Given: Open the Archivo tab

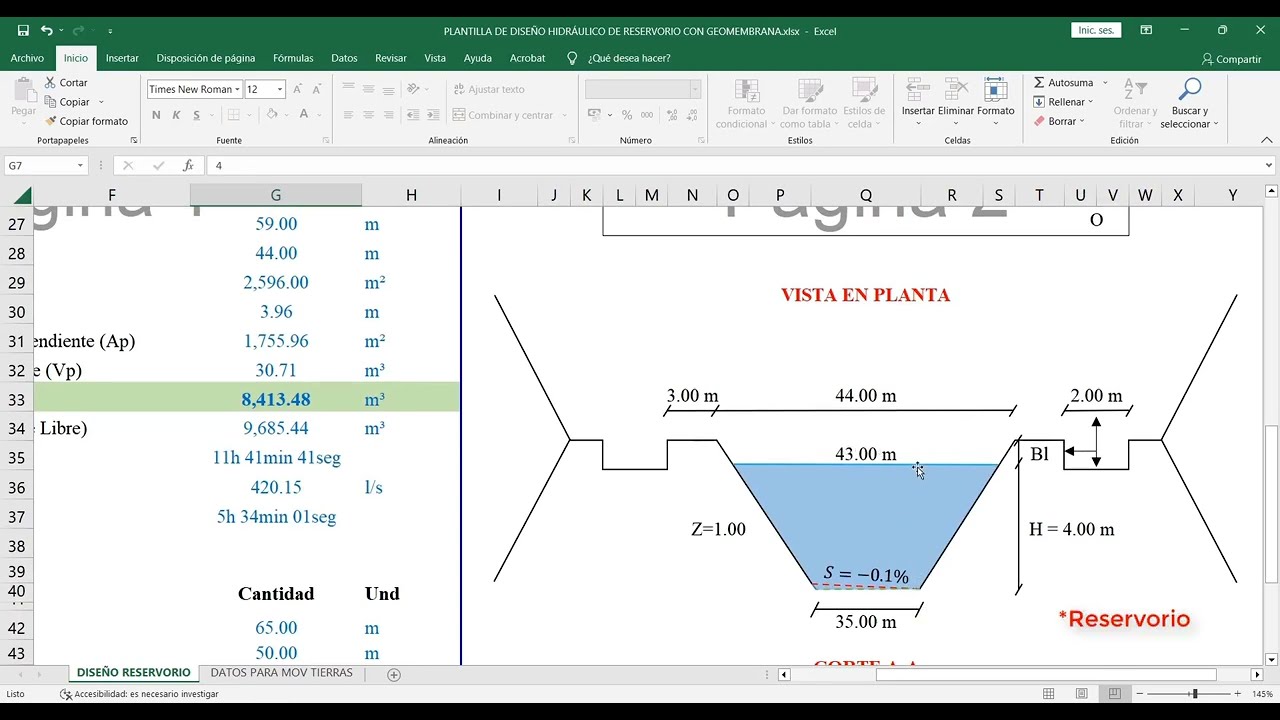Looking at the screenshot, I should 27,58.
